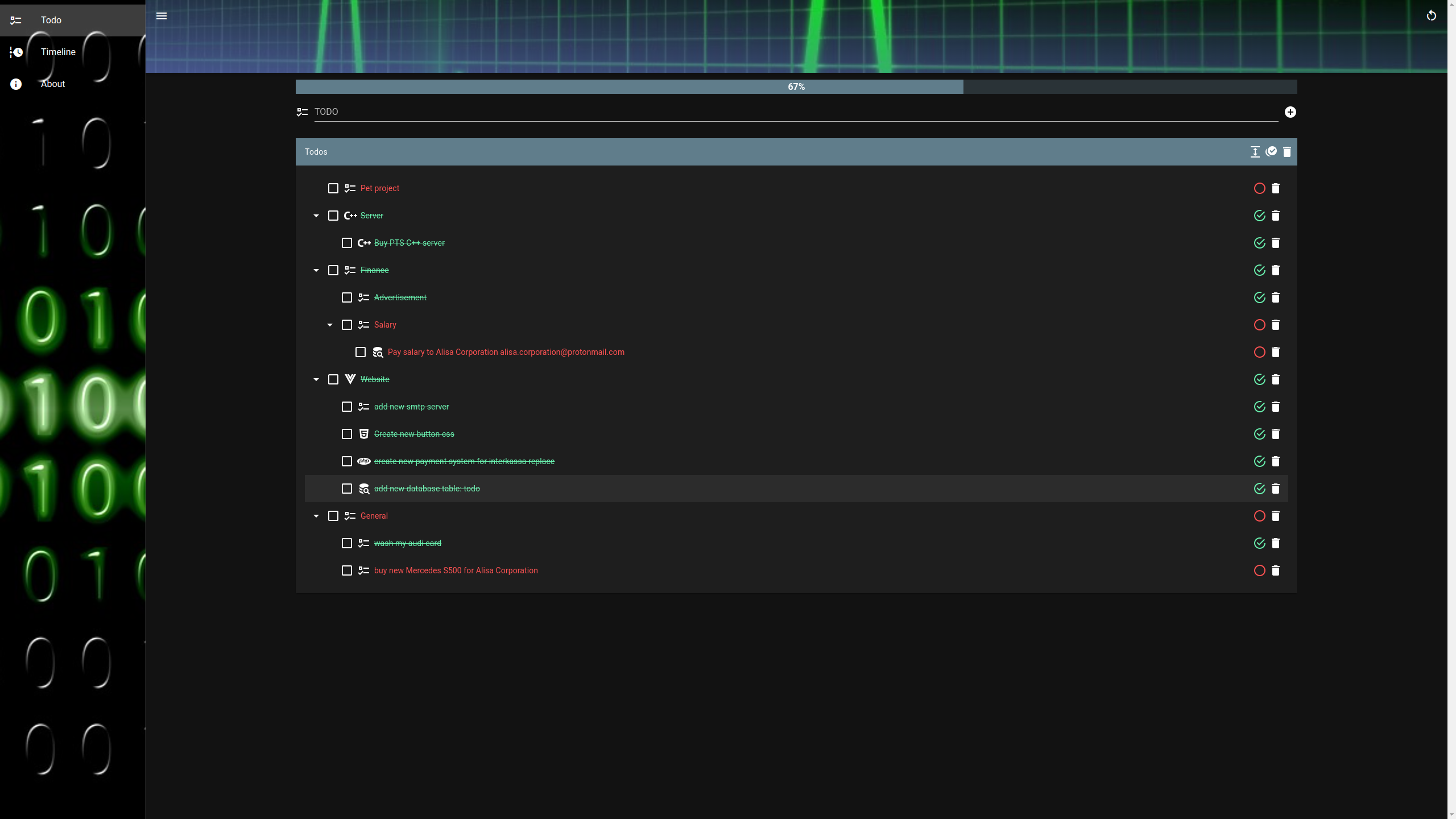Viewport: 1456px width, 819px height.
Task: Click the vertical scrollbar on the right edge
Action: click(x=1451, y=409)
